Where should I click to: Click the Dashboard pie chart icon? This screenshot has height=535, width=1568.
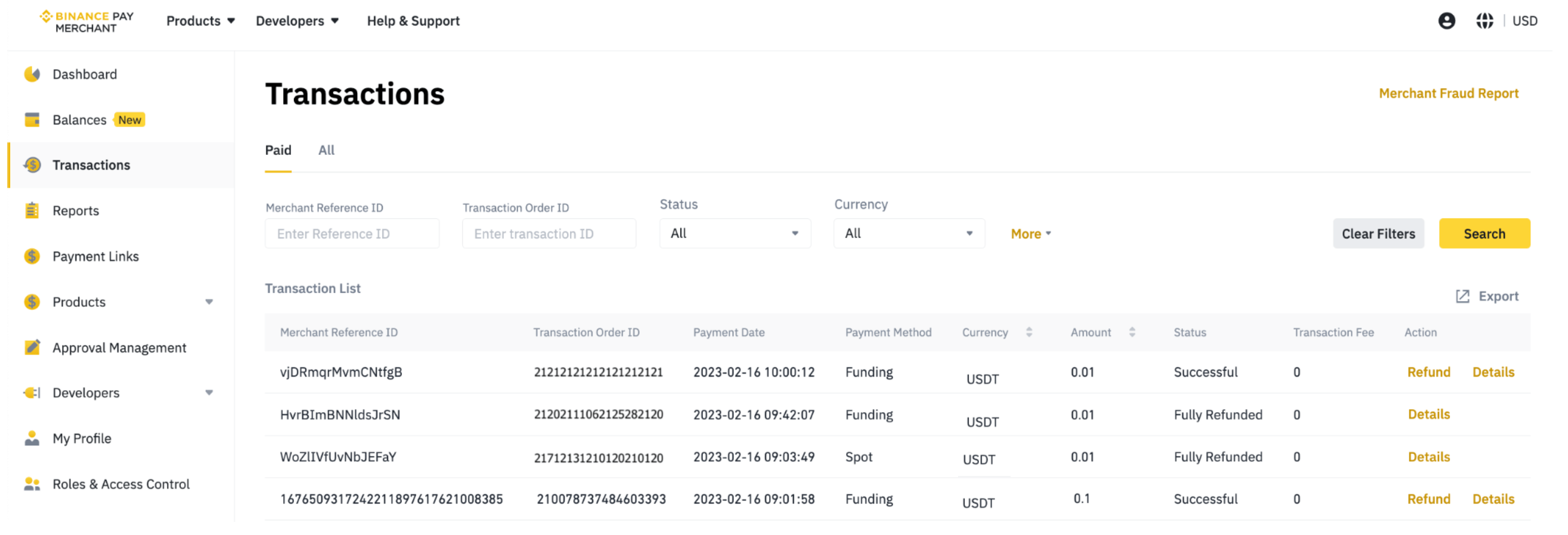pyautogui.click(x=32, y=74)
